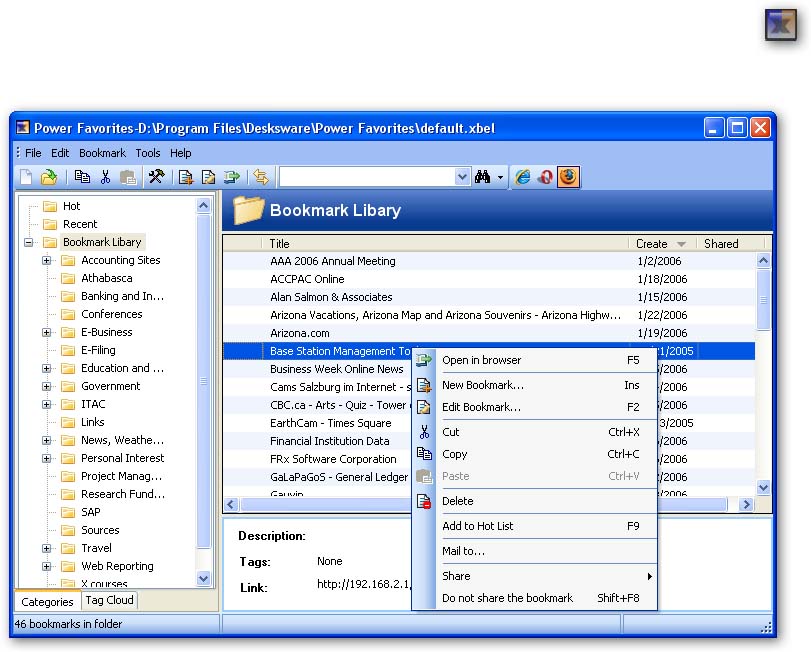Image resolution: width=811 pixels, height=652 pixels.
Task: Select the Opera browser toolbar icon
Action: coord(546,177)
